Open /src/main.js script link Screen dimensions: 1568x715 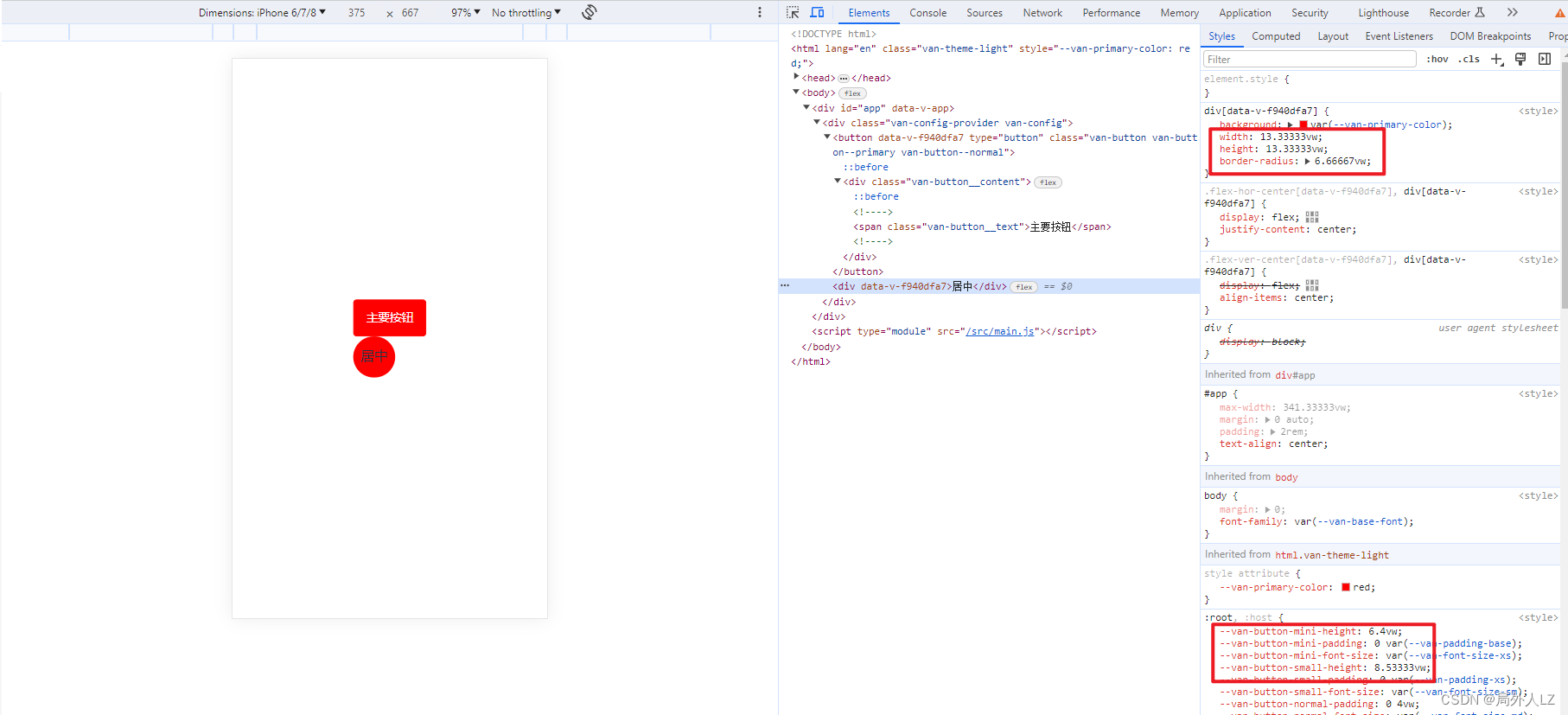pos(999,331)
